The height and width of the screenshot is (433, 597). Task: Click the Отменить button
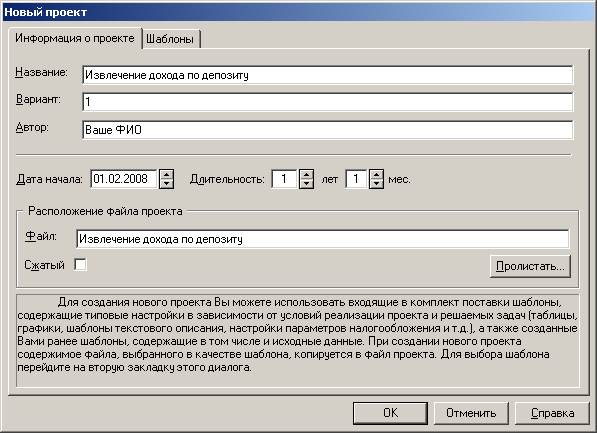pyautogui.click(x=471, y=413)
